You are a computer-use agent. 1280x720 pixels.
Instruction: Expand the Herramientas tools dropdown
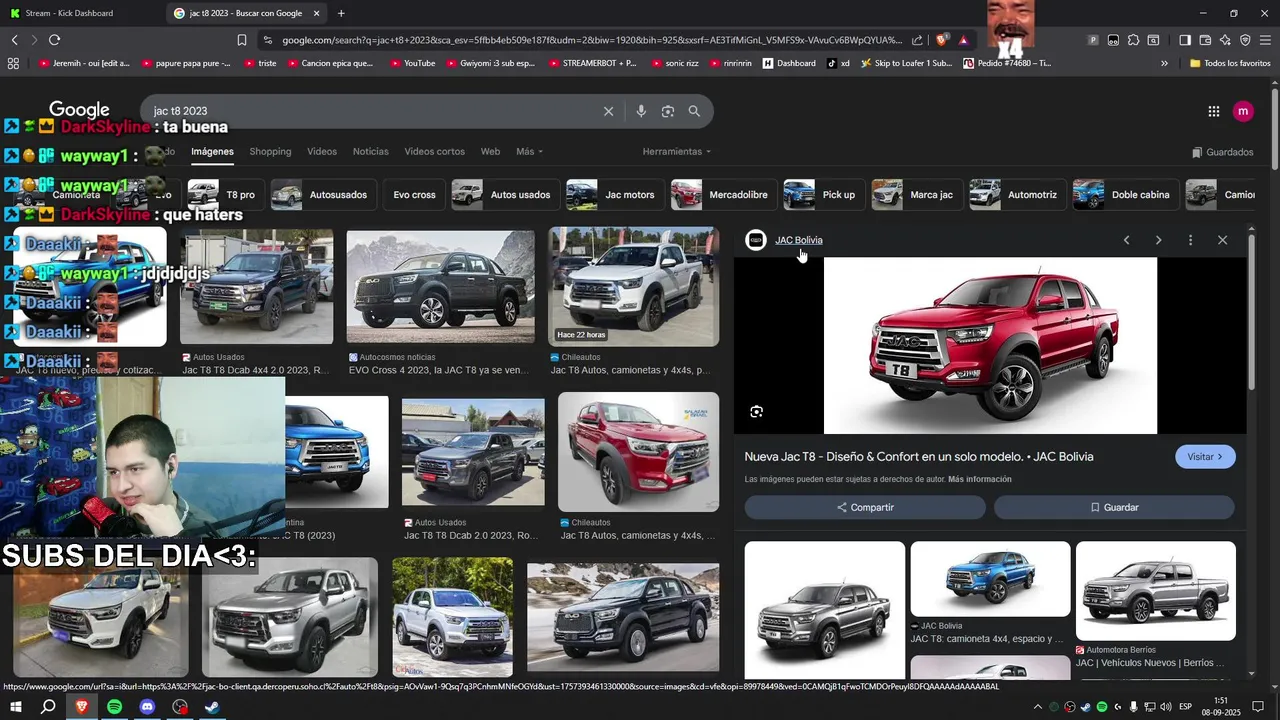click(677, 152)
